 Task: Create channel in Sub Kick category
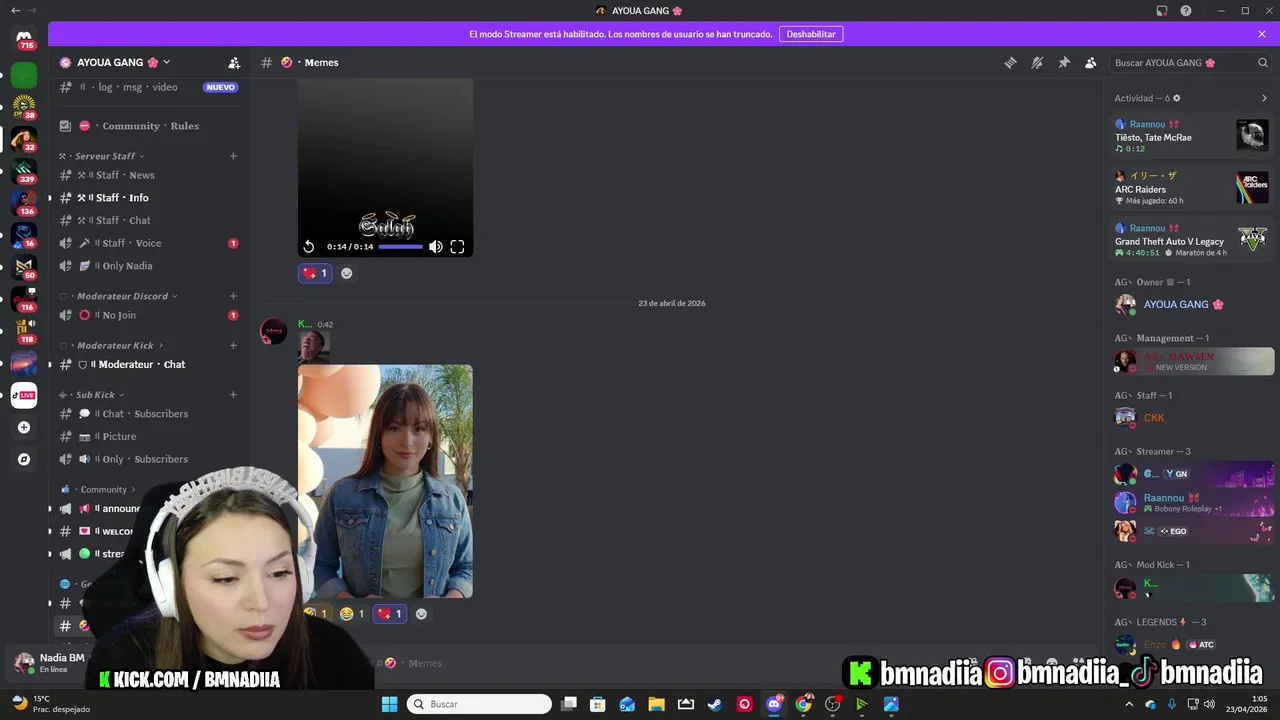233,394
